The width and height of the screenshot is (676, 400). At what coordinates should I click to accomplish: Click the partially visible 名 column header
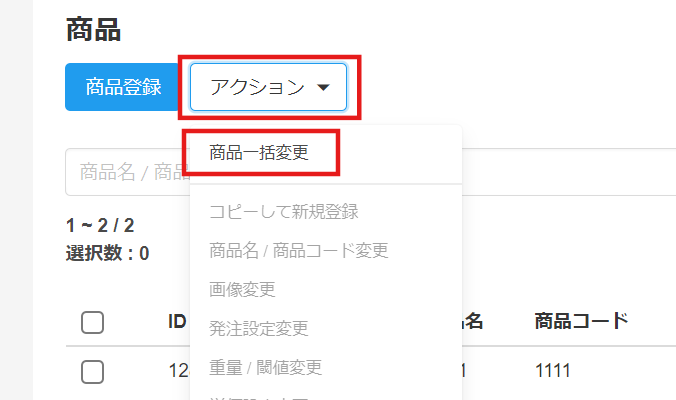(x=474, y=321)
